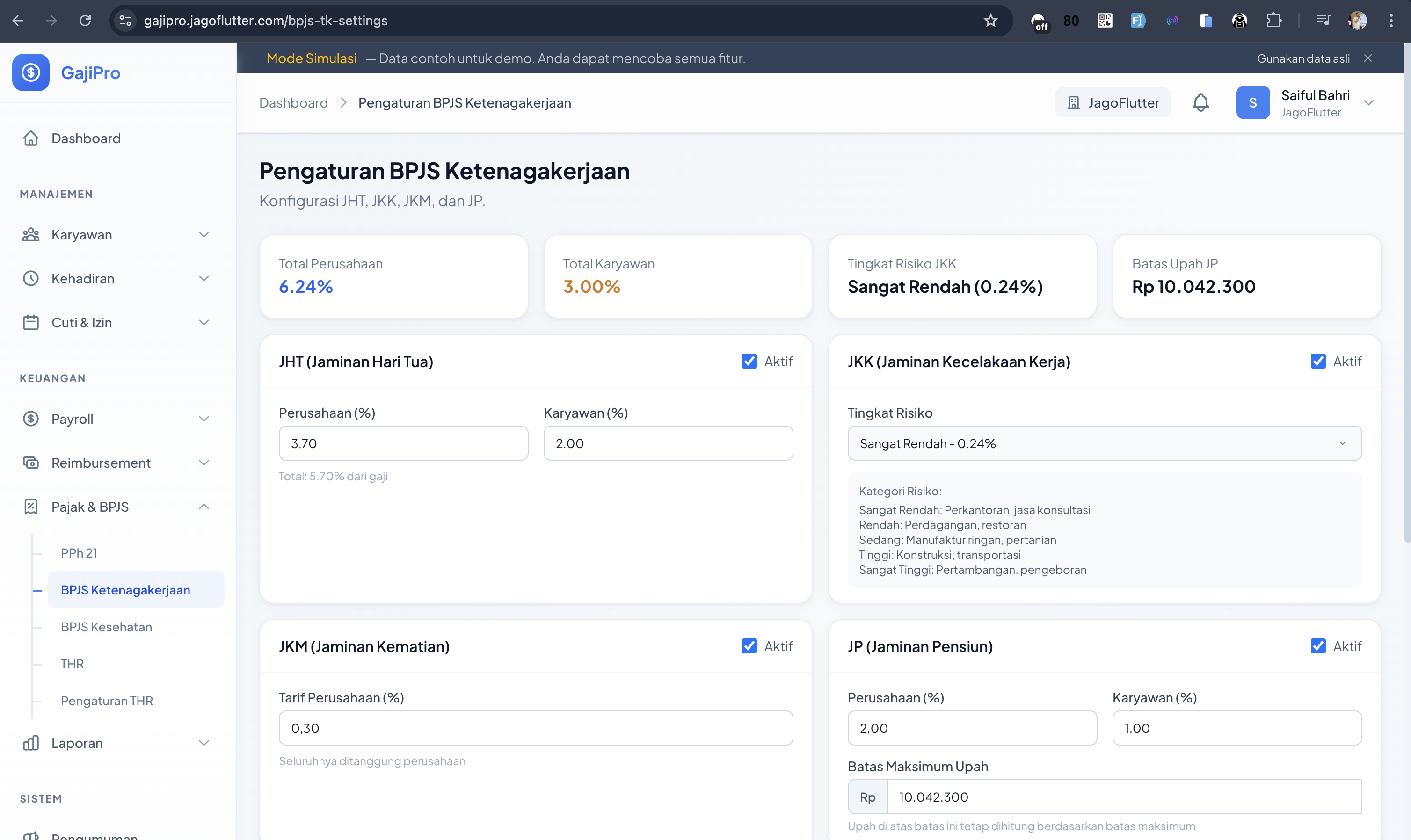The image size is (1411, 840).
Task: Dismiss the Mode Simulasi banner
Action: [1367, 58]
